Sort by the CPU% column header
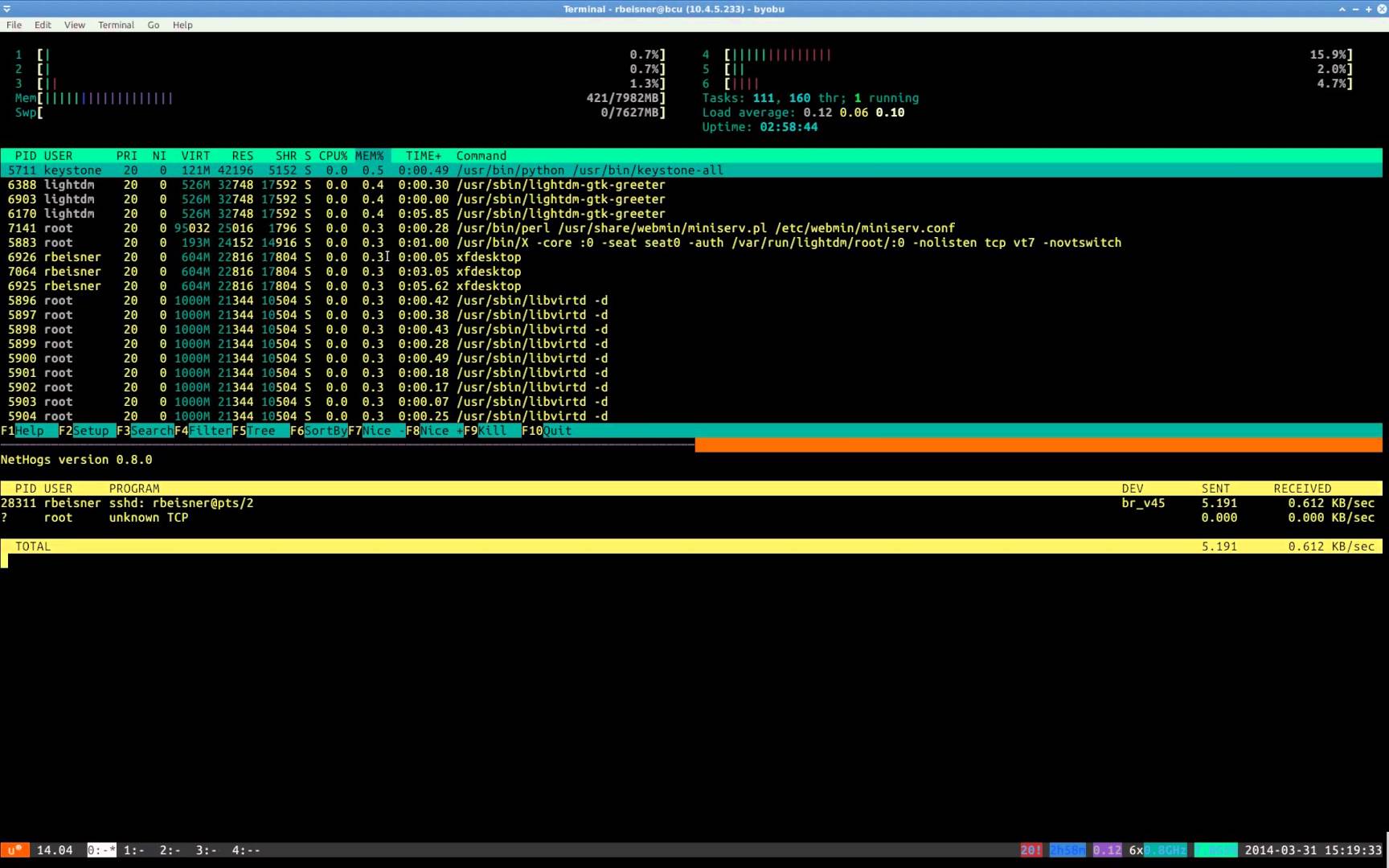 pos(333,156)
